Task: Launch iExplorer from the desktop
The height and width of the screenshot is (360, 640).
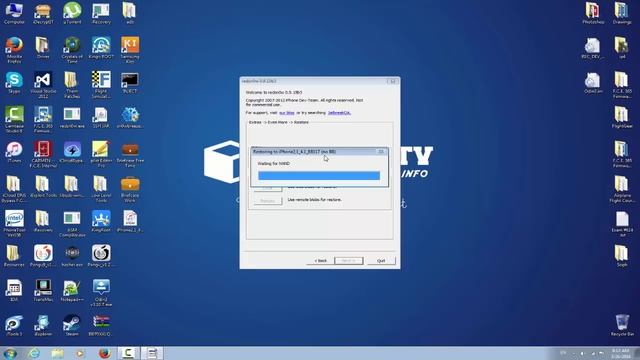Action: click(x=43, y=325)
